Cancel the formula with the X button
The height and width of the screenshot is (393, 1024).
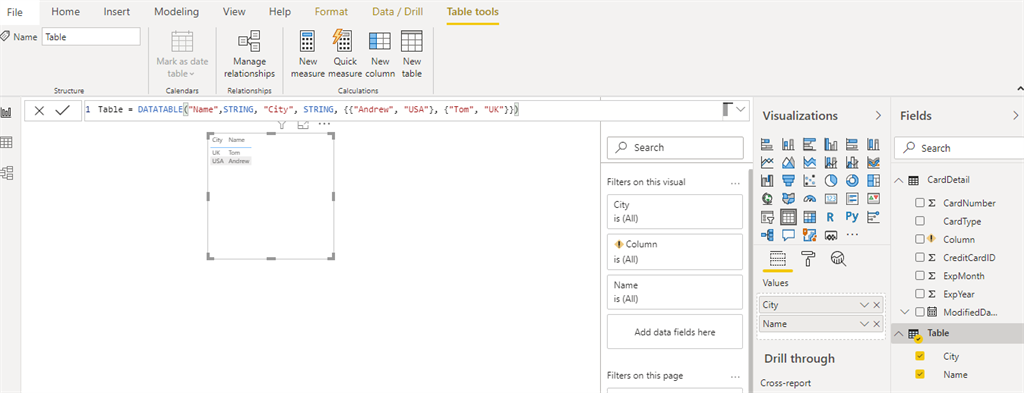coord(39,111)
